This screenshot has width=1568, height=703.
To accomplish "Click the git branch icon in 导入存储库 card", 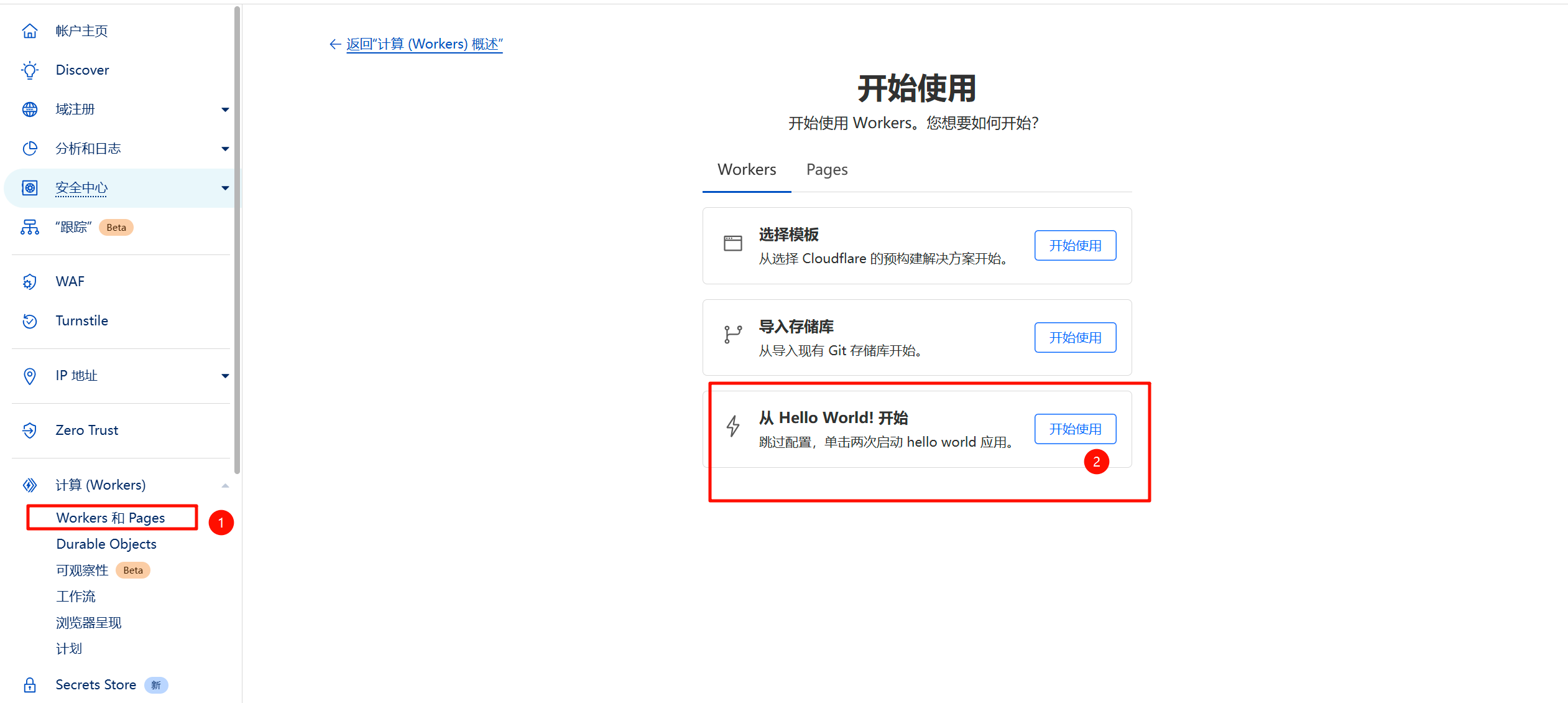I will [733, 335].
